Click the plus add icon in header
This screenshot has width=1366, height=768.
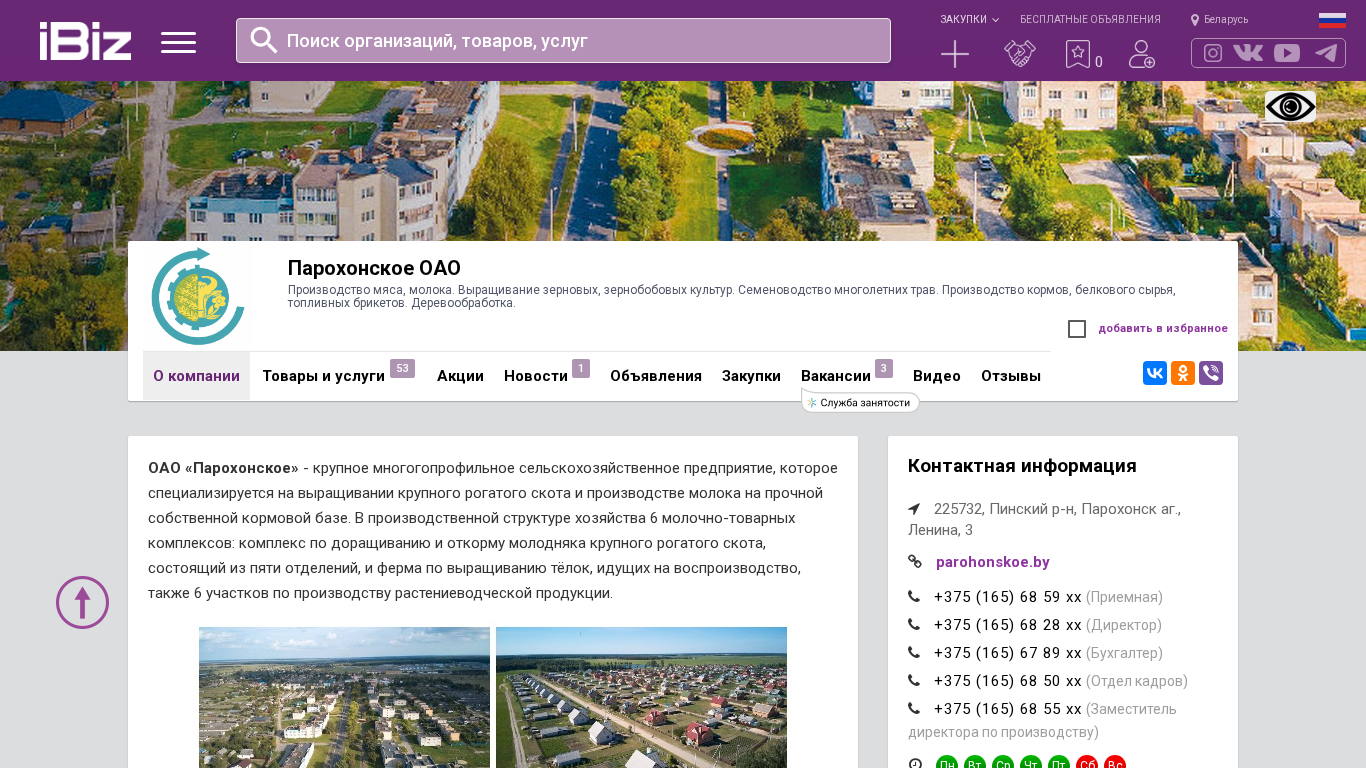pyautogui.click(x=955, y=54)
